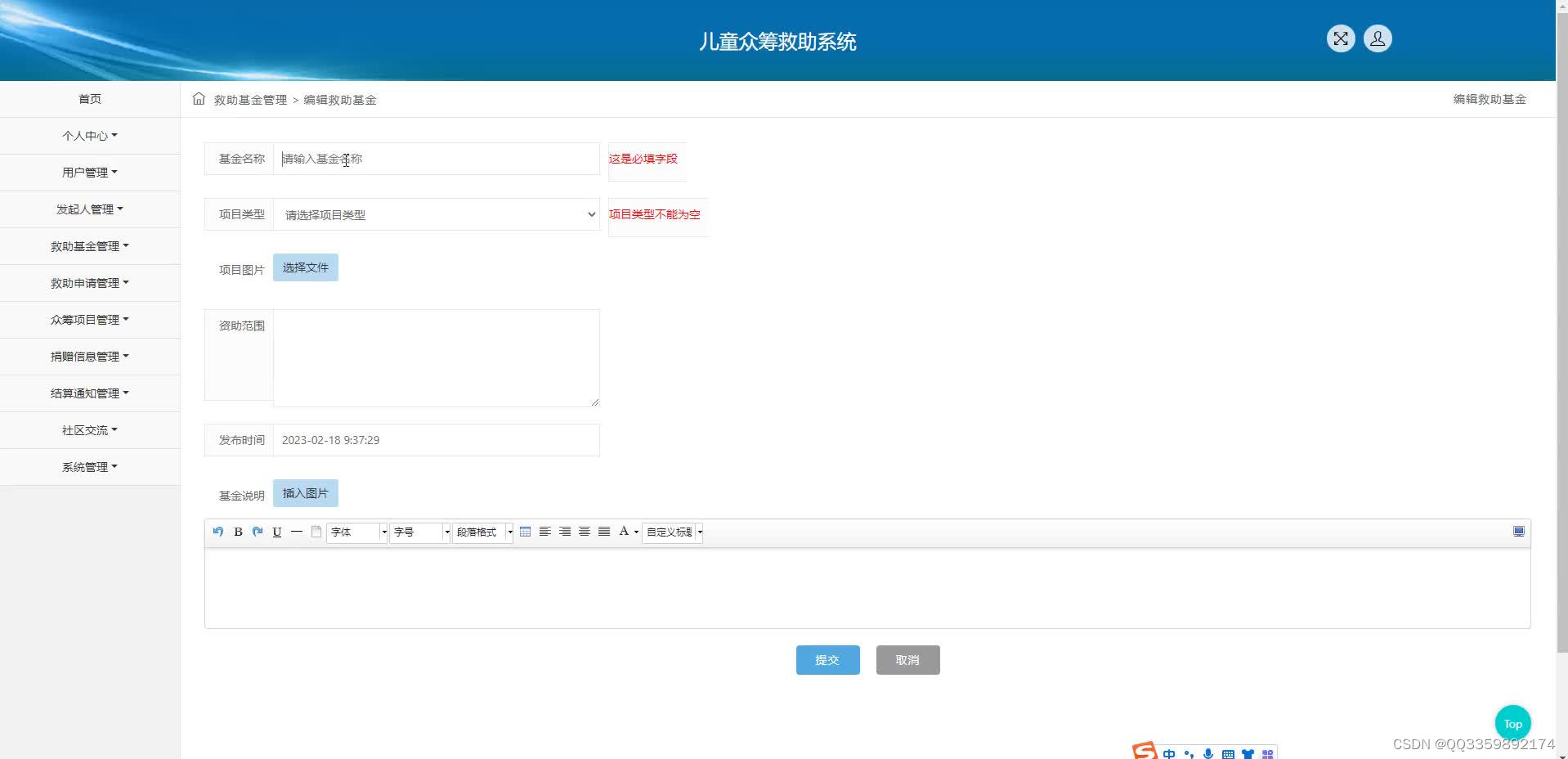Center-align text in the editor
The width and height of the screenshot is (1568, 759).
click(585, 532)
